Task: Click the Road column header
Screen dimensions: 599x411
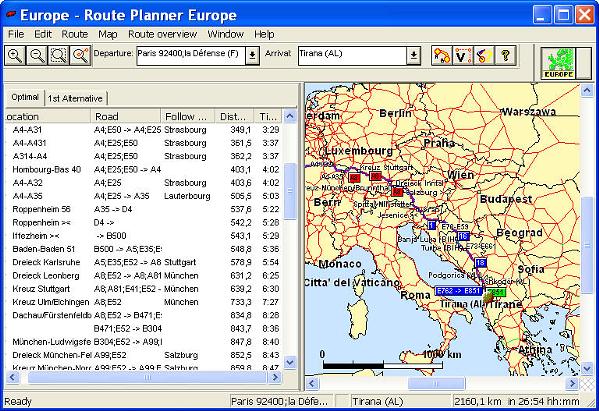Action: pyautogui.click(x=125, y=116)
